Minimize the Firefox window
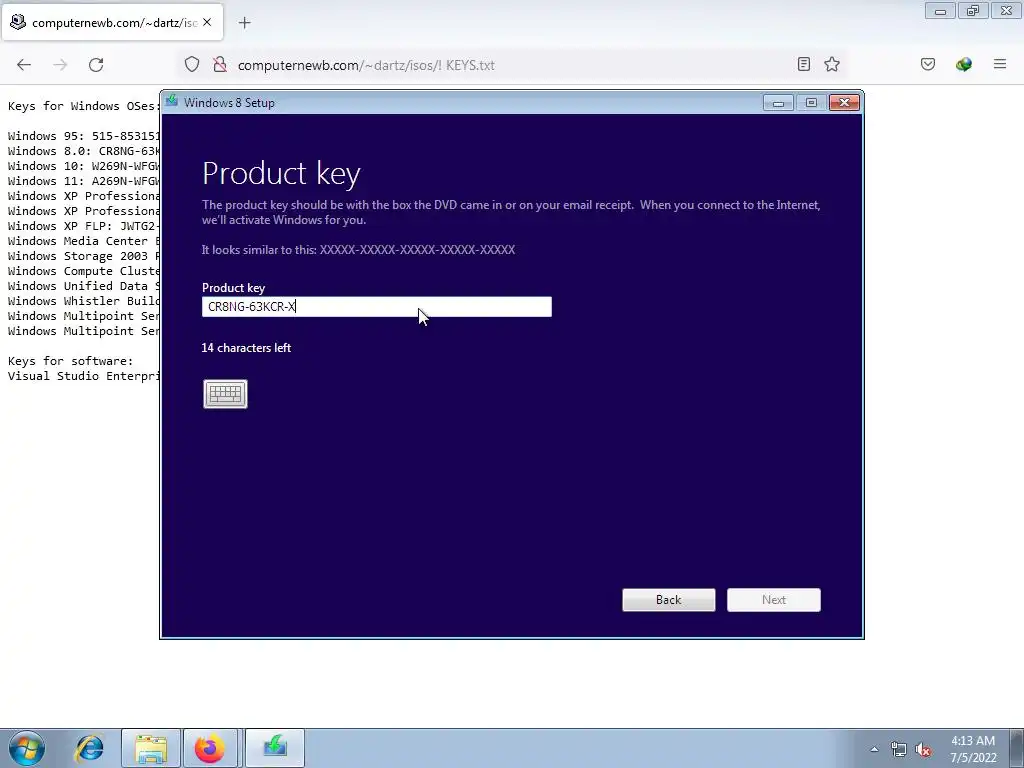The height and width of the screenshot is (768, 1024). [x=940, y=10]
